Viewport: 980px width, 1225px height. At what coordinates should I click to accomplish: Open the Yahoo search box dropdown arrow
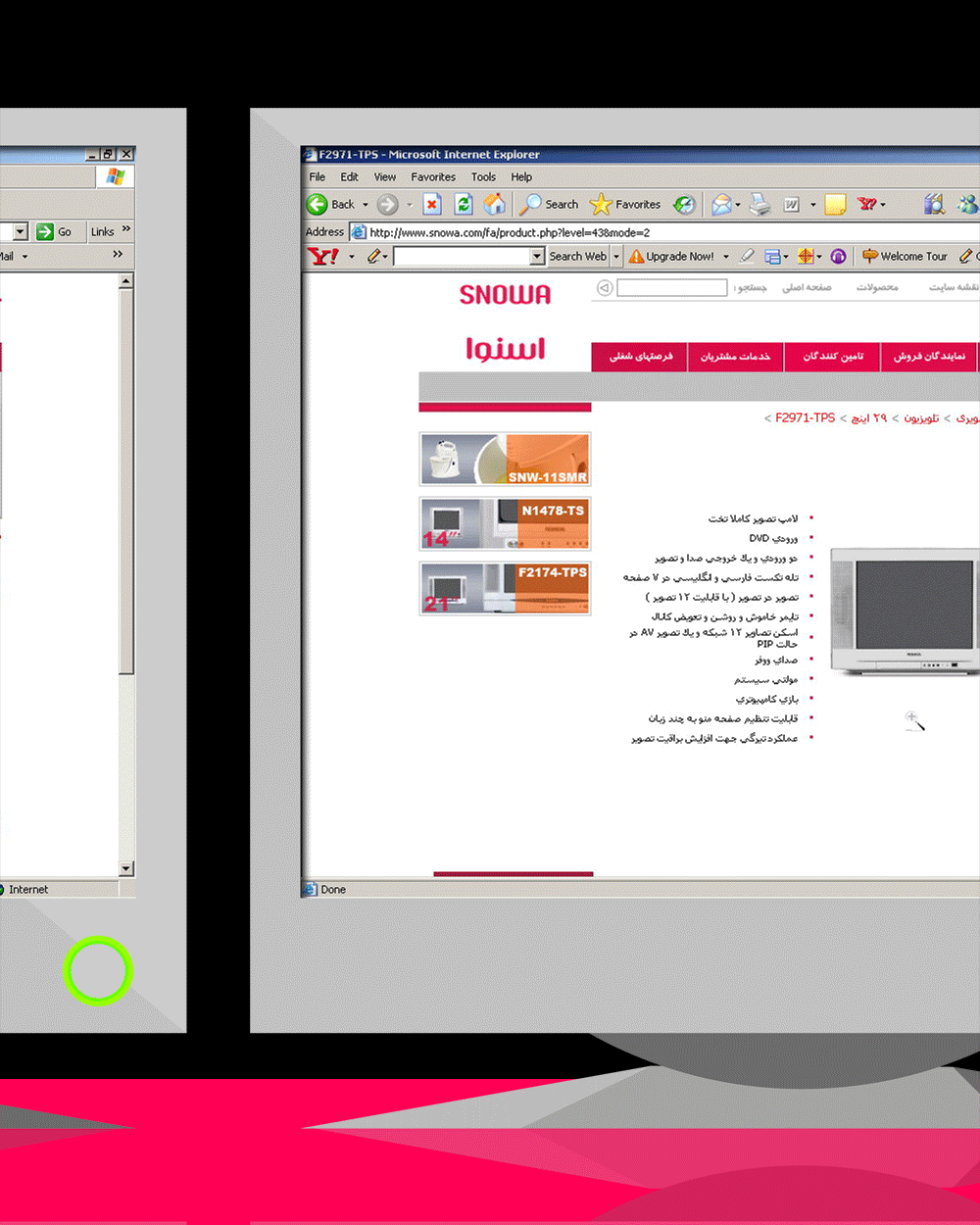point(536,257)
